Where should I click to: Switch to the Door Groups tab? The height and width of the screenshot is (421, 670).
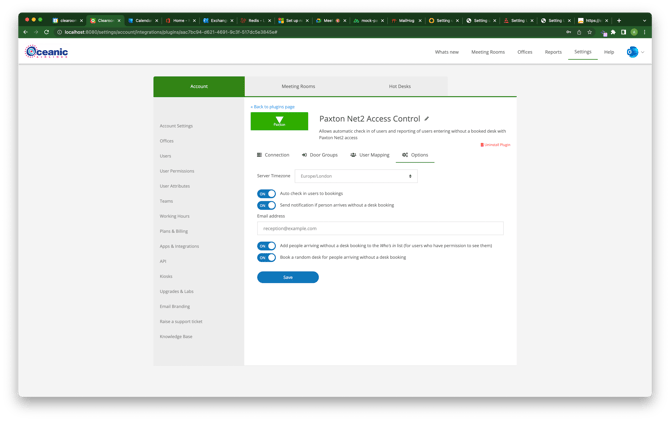click(x=320, y=155)
